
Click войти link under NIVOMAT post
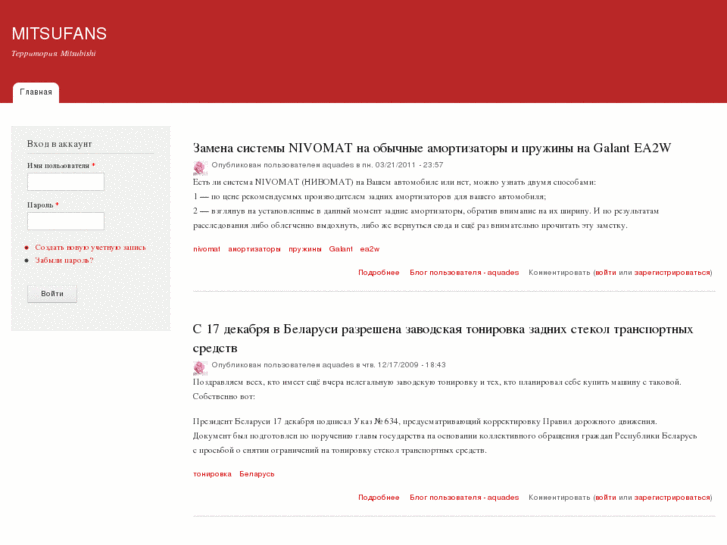point(606,272)
